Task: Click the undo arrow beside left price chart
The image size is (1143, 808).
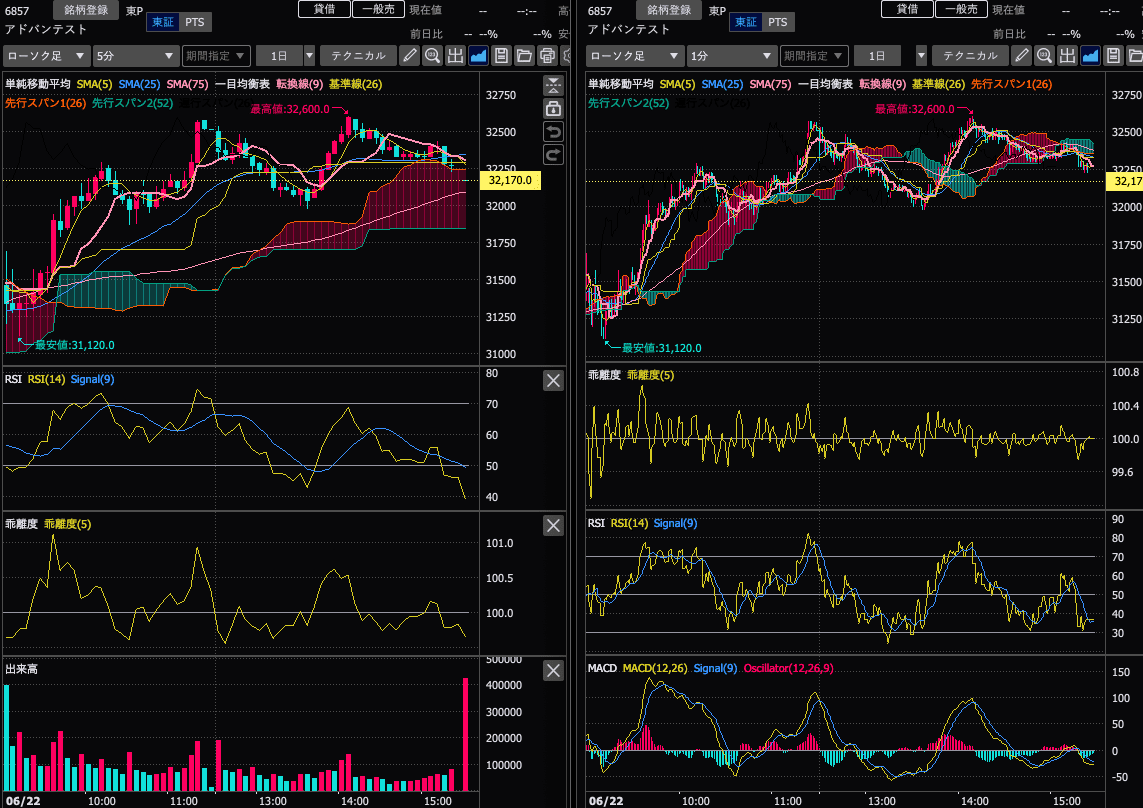Action: coord(553,131)
